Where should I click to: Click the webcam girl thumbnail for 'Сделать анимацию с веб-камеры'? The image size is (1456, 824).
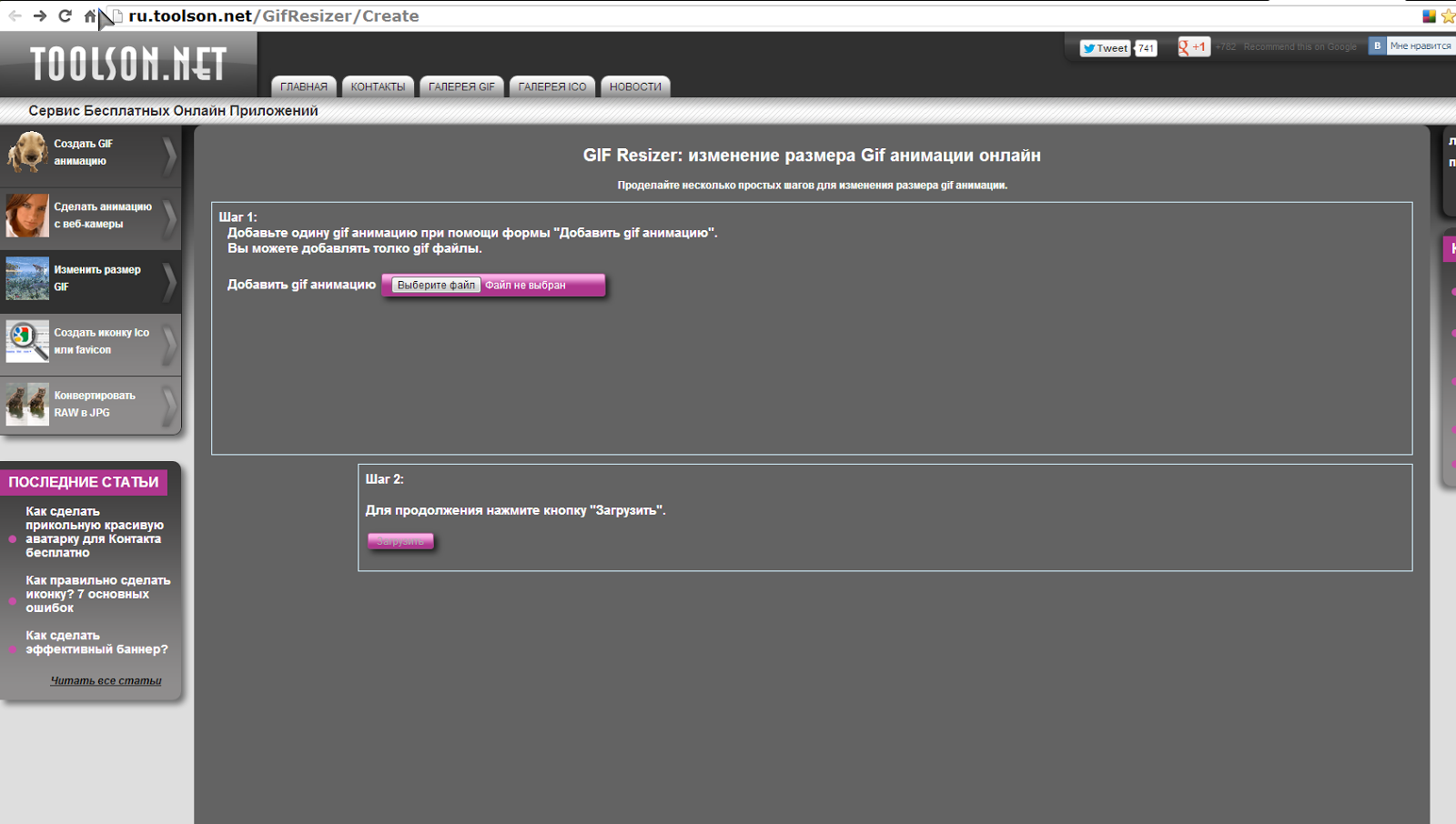pyautogui.click(x=27, y=216)
